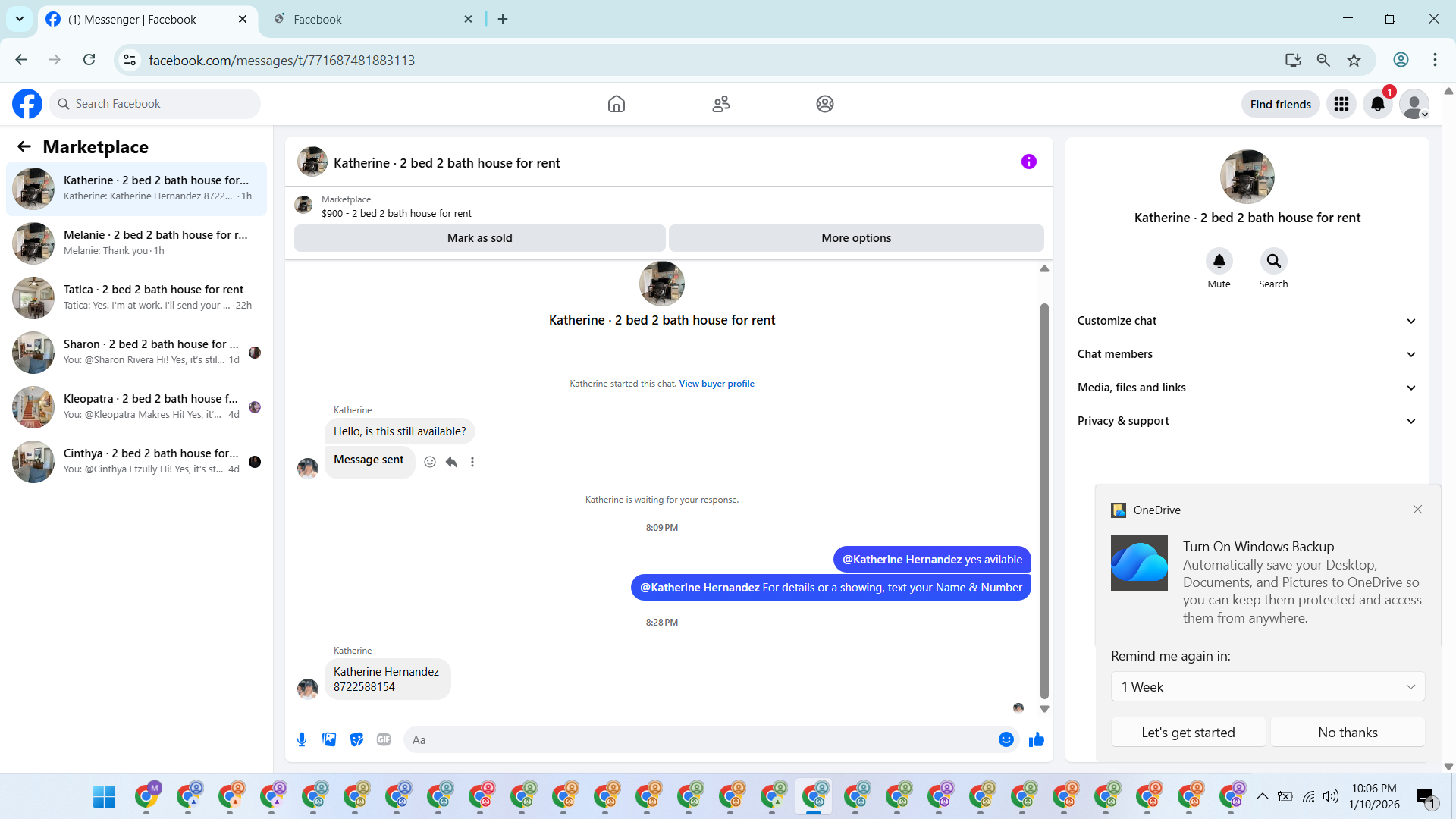This screenshot has width=1456, height=819.
Task: Mute this conversation with the bell
Action: (x=1219, y=262)
